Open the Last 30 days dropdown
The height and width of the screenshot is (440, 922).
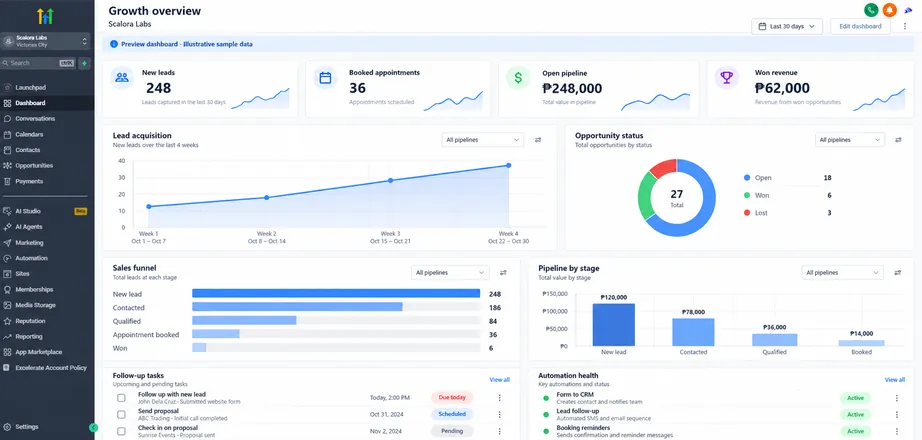tap(787, 26)
